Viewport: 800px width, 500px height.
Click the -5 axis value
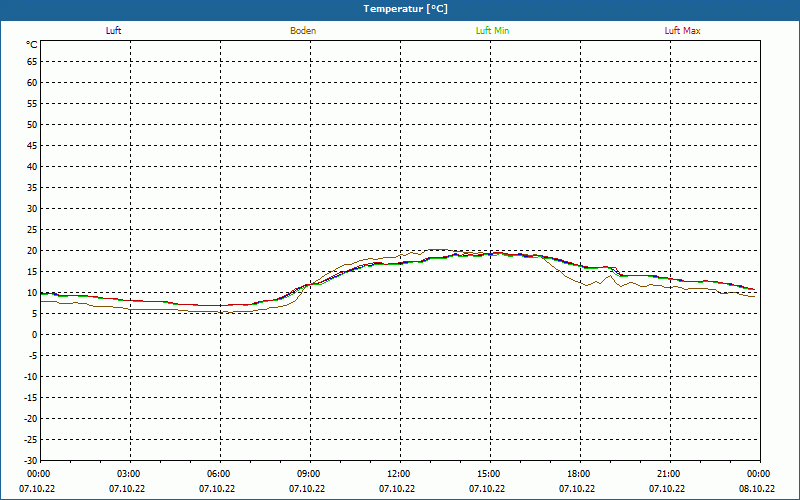click(x=33, y=356)
